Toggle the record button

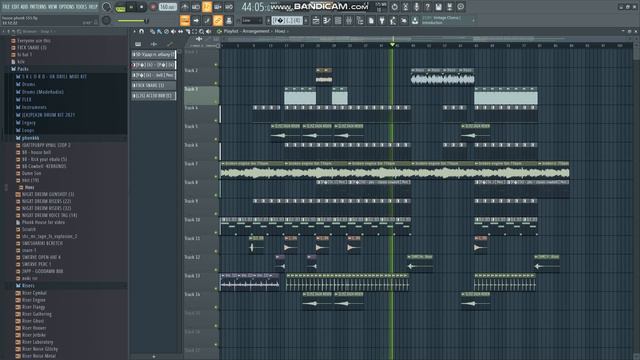point(153,7)
